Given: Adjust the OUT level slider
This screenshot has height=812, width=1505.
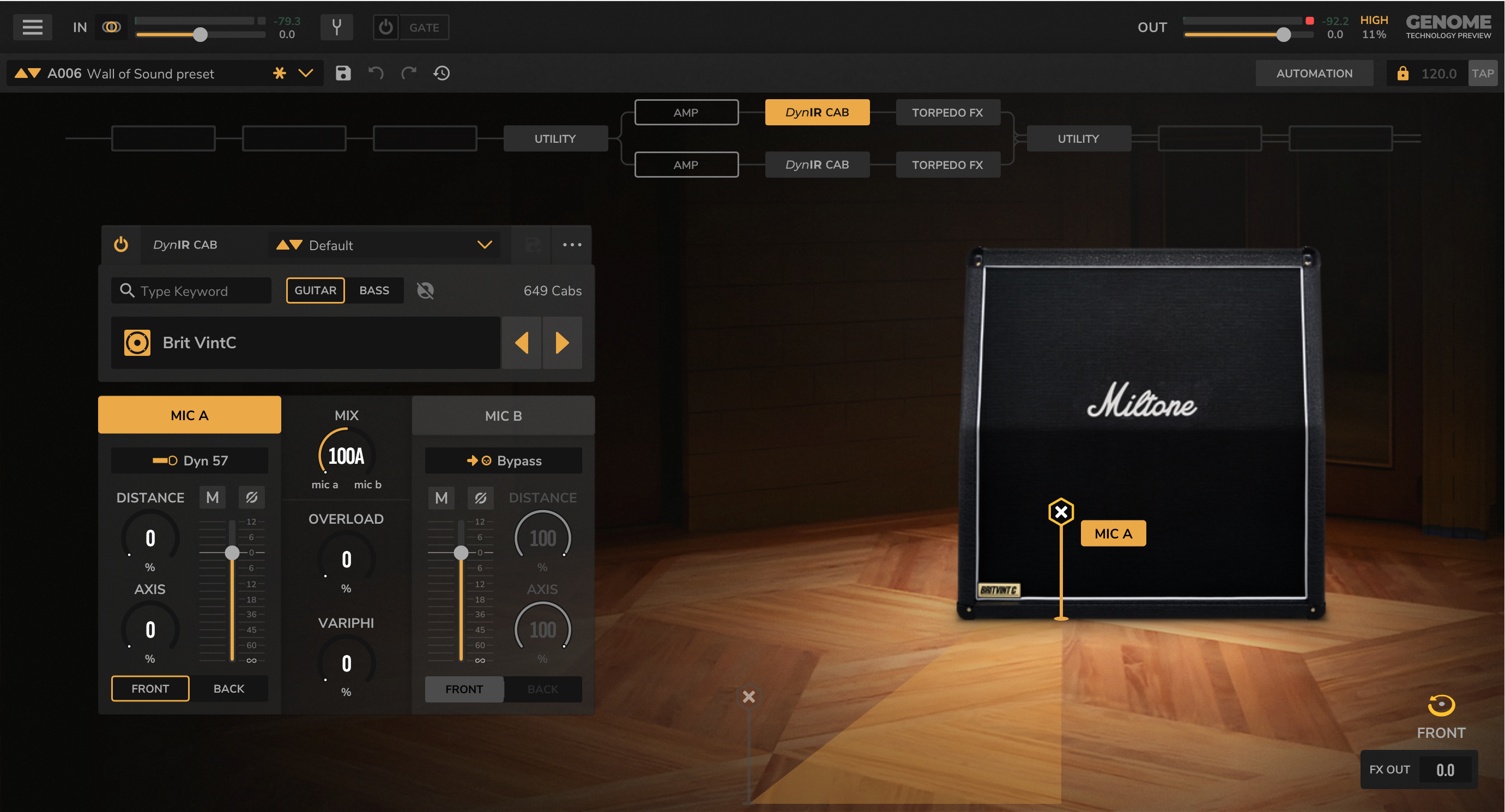Looking at the screenshot, I should (1283, 34).
